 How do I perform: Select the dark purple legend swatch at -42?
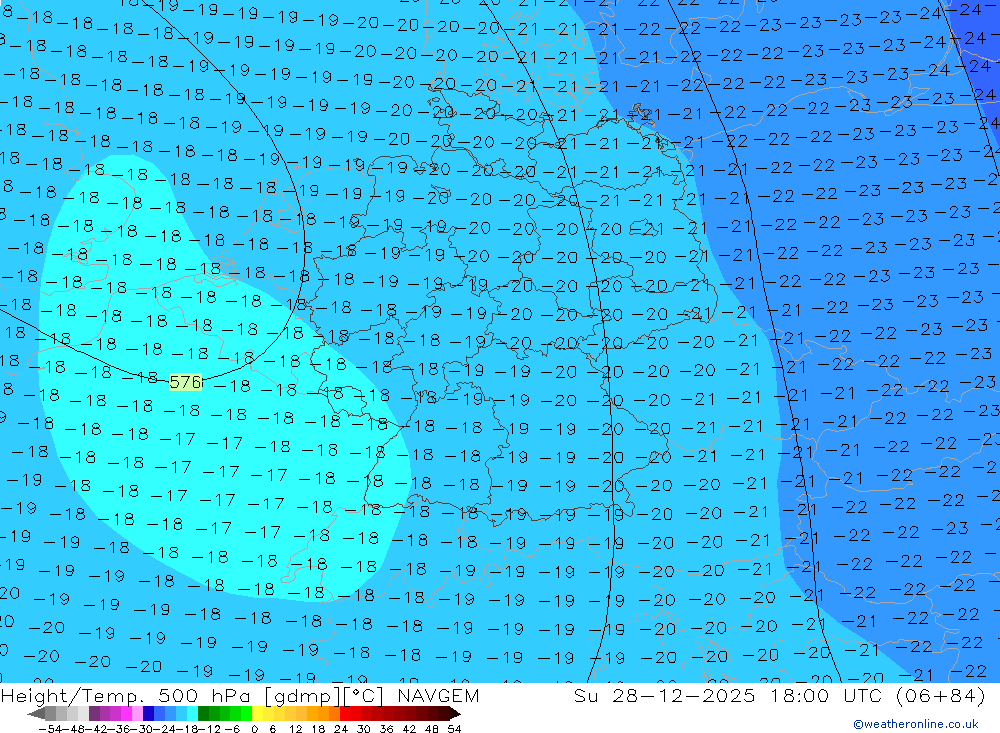94,713
